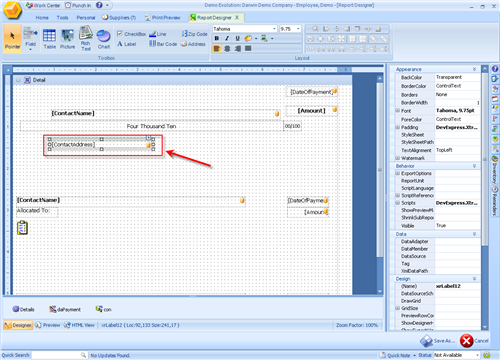Set text alignment to justify
500x360 pixels.
(248, 49)
